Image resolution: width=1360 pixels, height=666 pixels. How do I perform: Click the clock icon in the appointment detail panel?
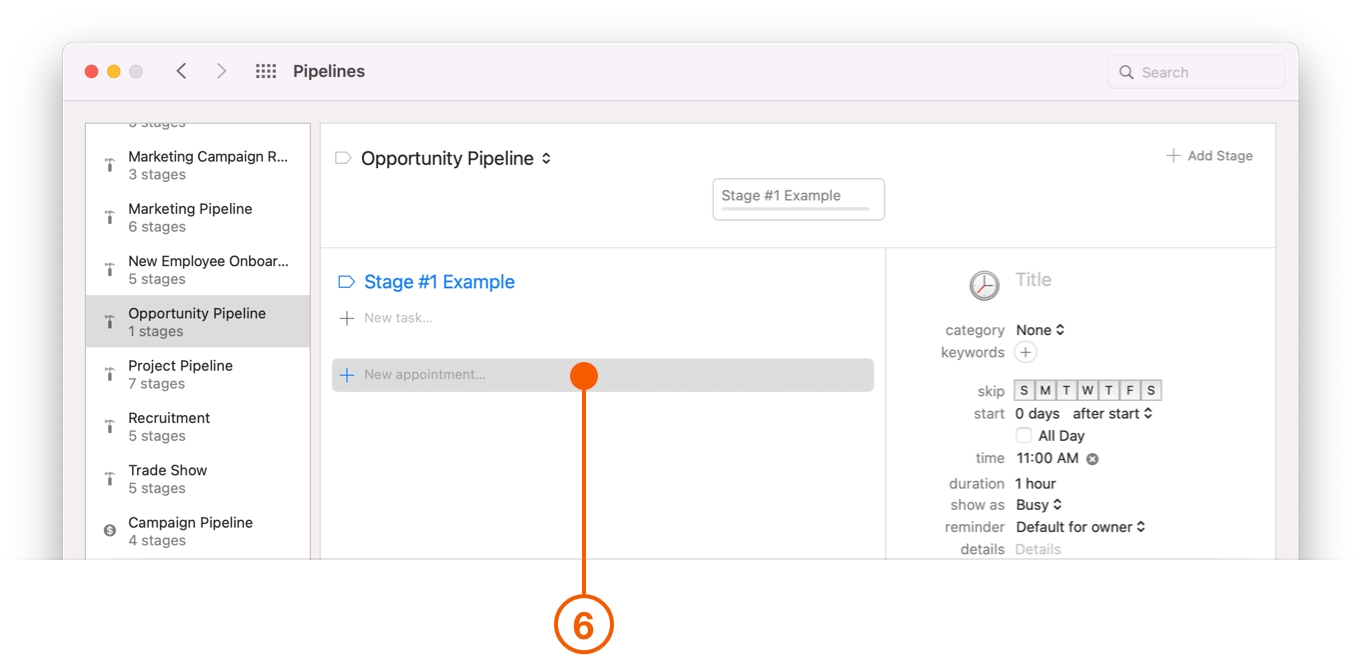tap(984, 284)
